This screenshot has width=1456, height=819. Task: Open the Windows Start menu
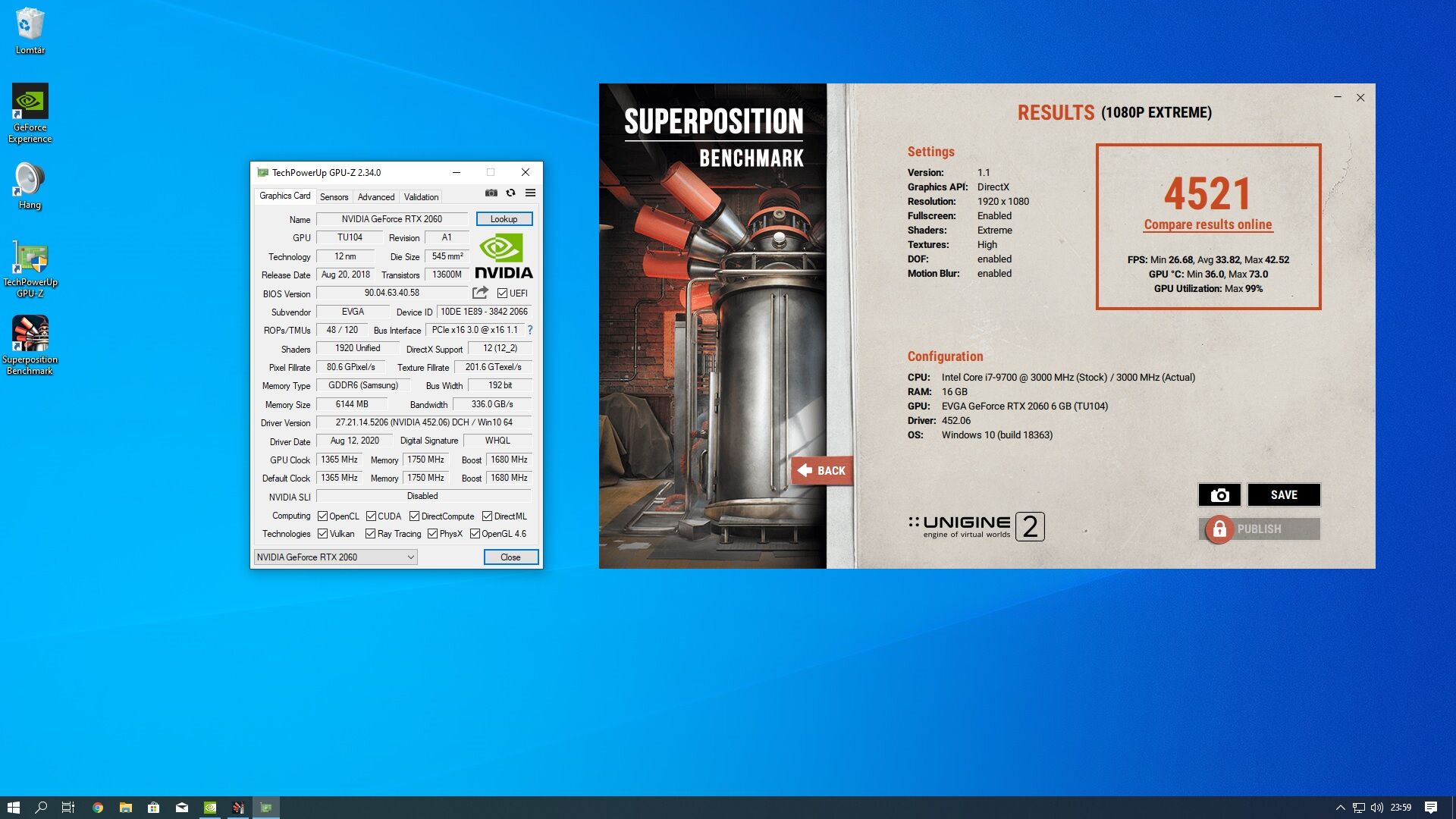point(13,808)
